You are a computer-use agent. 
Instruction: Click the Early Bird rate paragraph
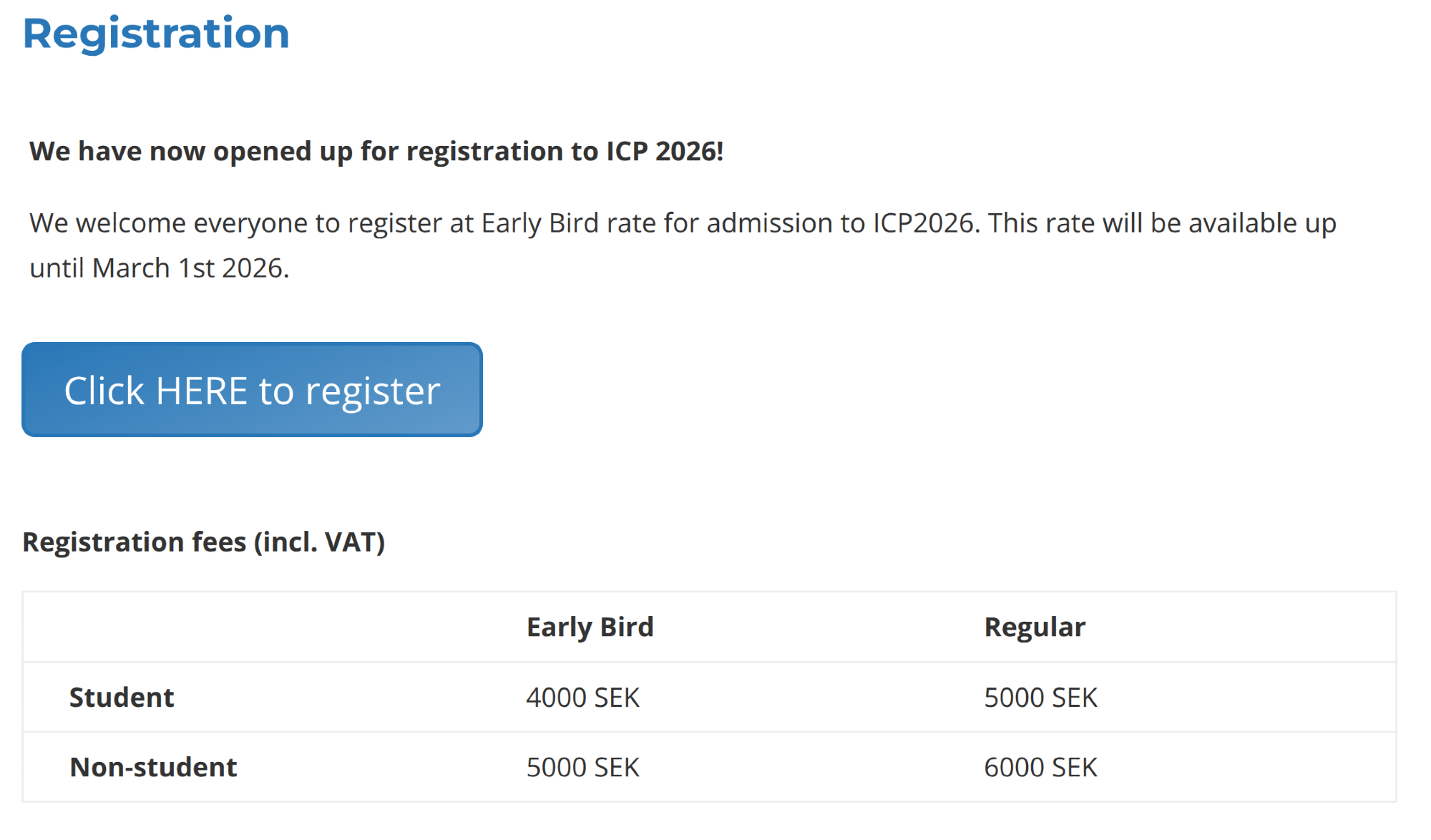pos(682,223)
